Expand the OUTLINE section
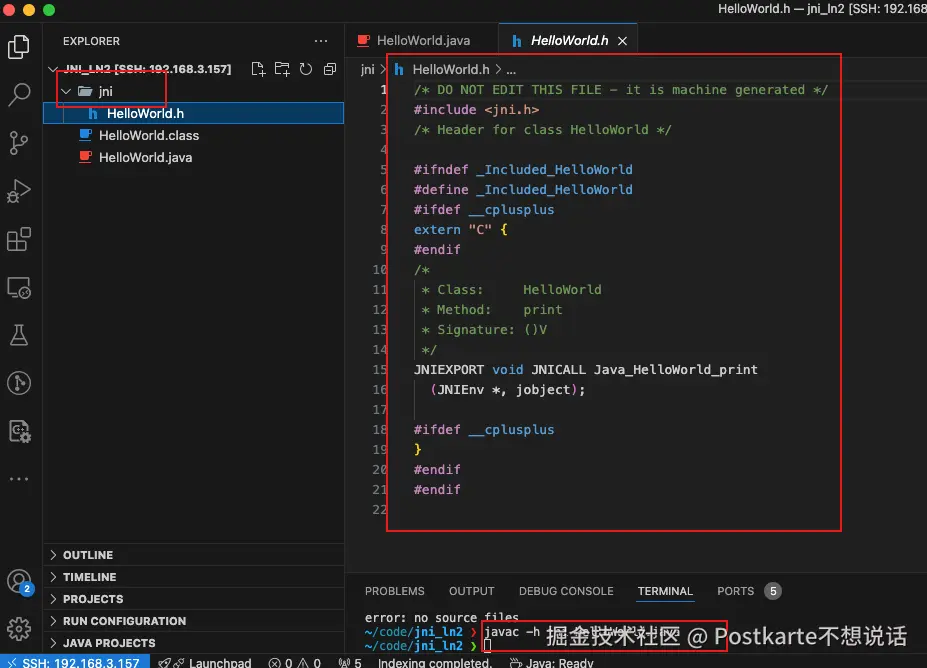 click(88, 555)
